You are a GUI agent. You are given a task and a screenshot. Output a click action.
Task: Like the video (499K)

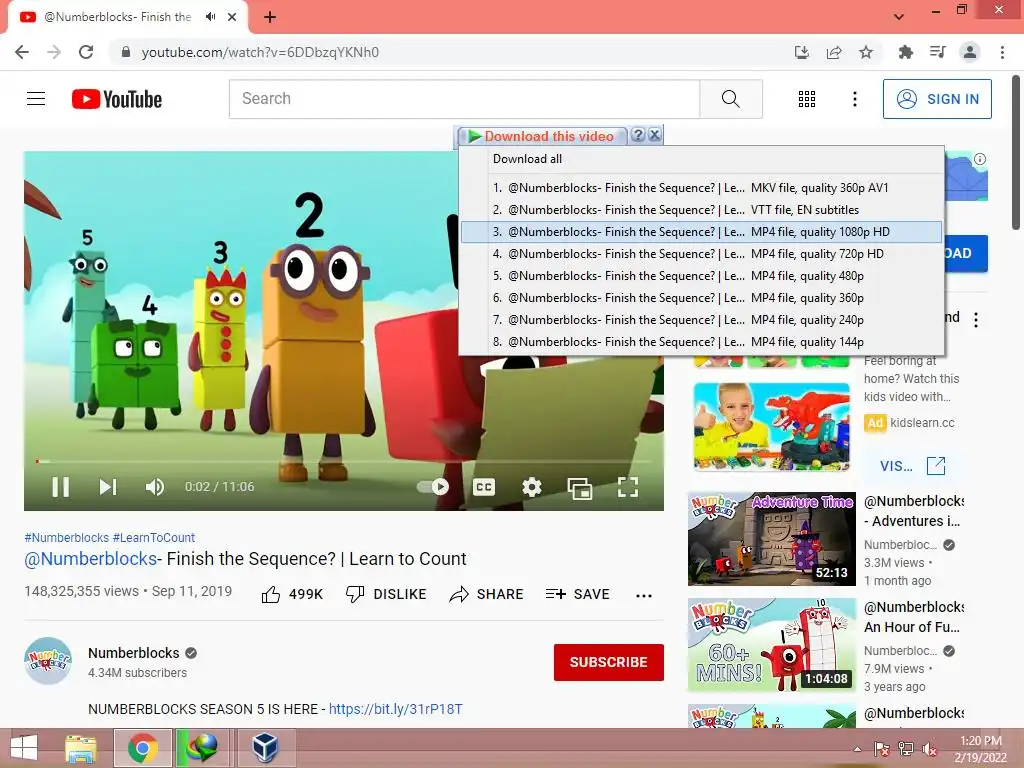tap(292, 594)
